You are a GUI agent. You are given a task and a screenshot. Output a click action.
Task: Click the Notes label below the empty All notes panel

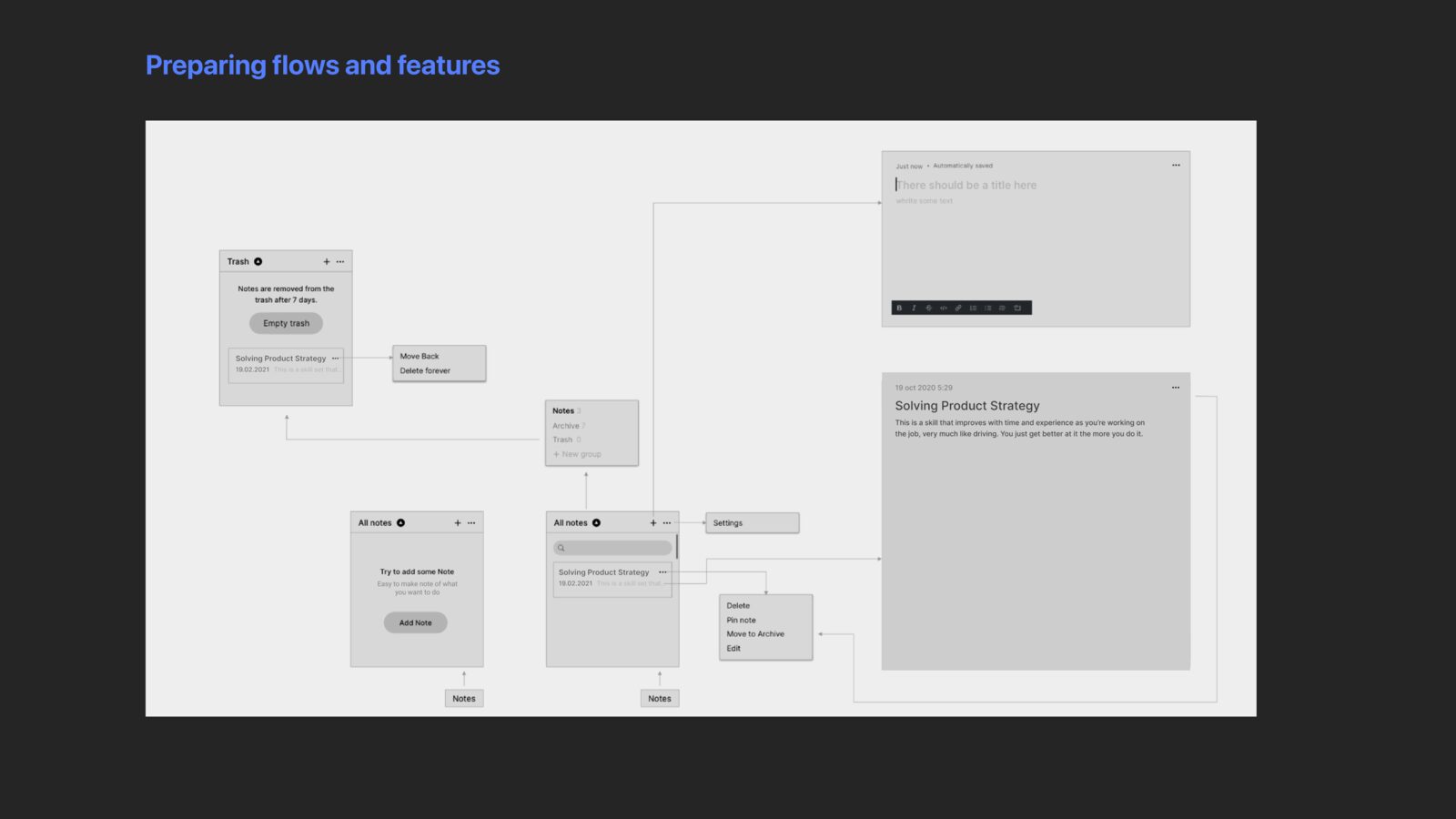click(464, 698)
